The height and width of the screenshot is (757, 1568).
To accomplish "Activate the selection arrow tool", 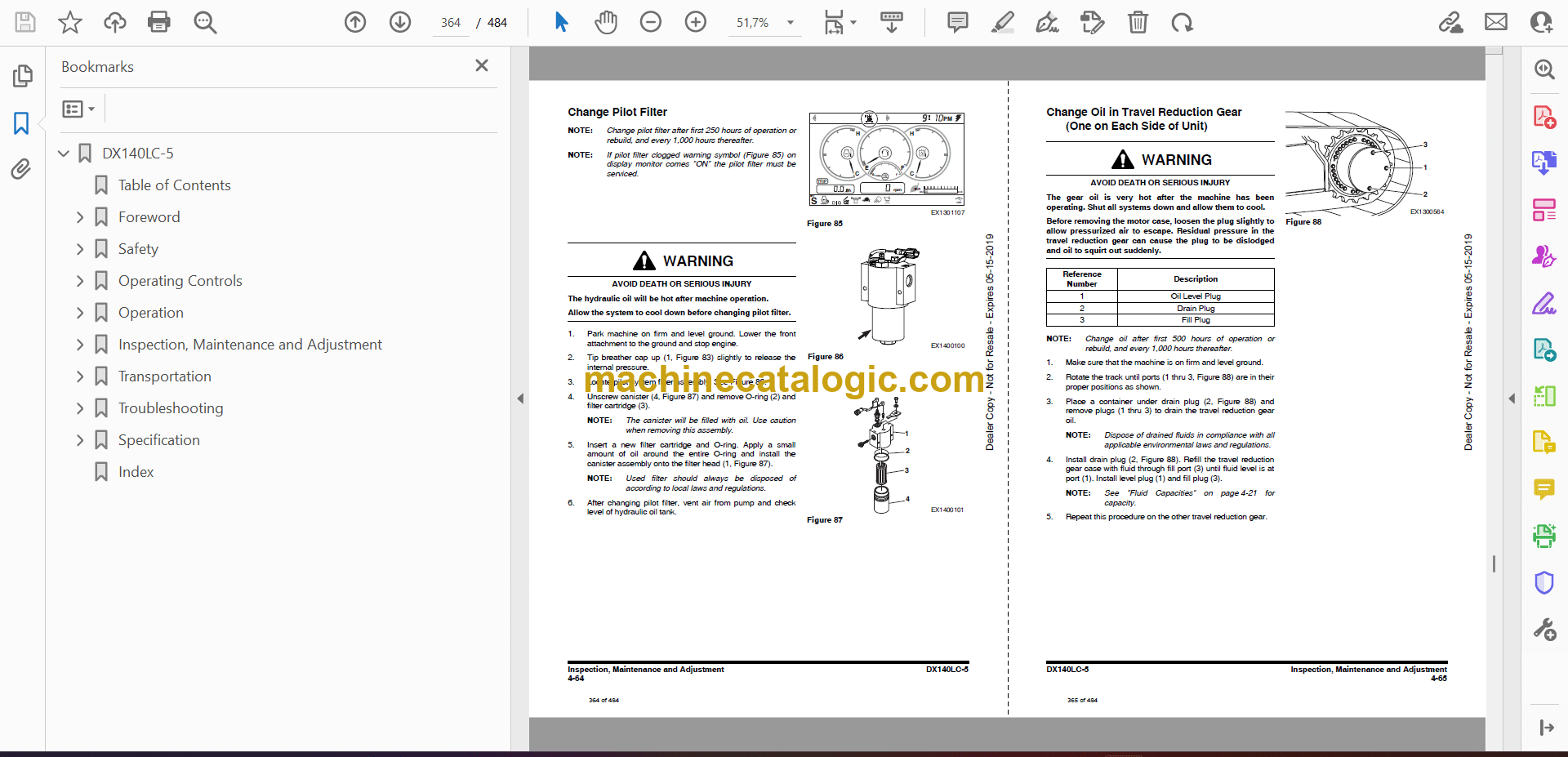I will 561,22.
